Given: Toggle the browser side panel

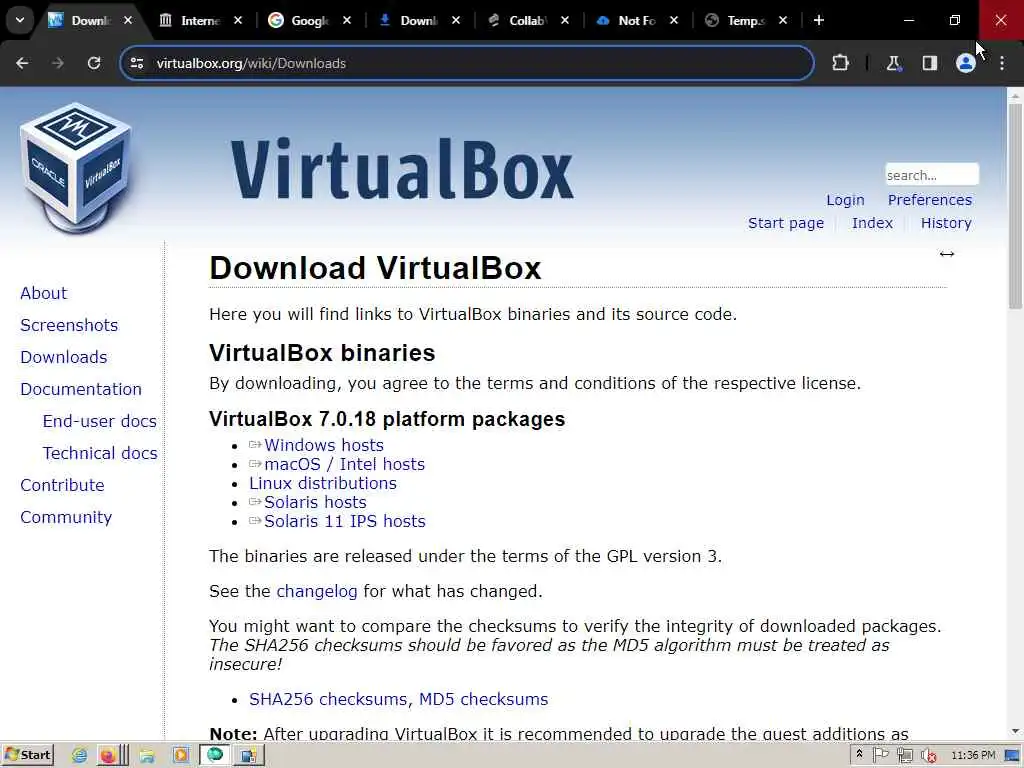Looking at the screenshot, I should pos(929,63).
